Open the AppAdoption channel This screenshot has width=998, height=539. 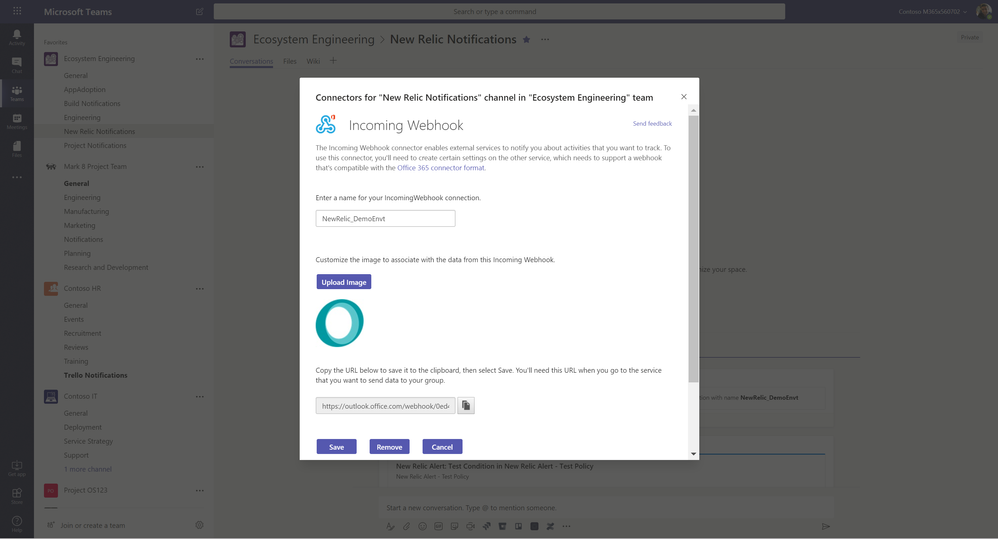pyautogui.click(x=85, y=90)
